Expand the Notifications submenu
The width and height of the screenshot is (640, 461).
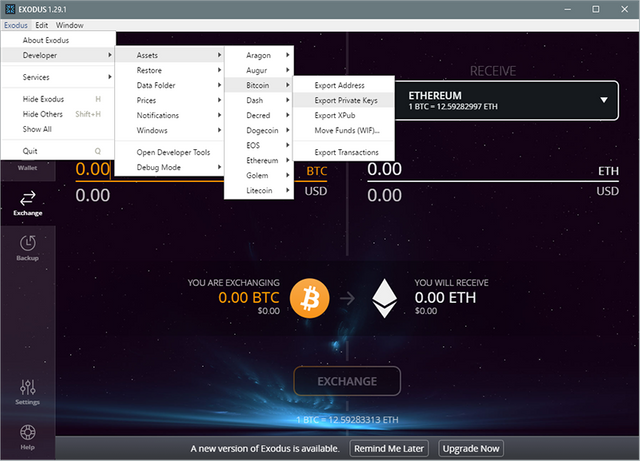tap(169, 116)
